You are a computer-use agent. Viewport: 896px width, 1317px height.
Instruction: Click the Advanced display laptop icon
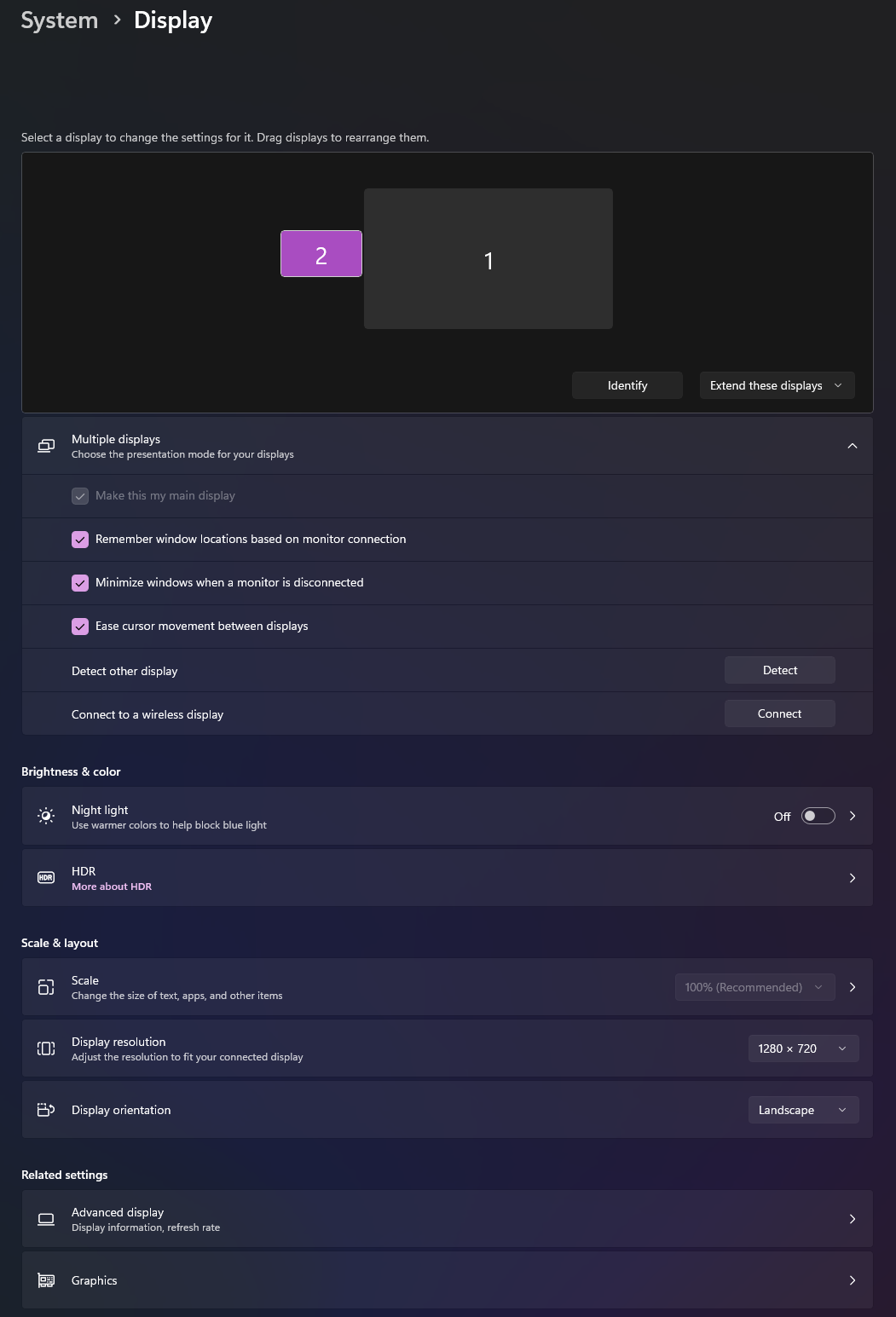(46, 1219)
